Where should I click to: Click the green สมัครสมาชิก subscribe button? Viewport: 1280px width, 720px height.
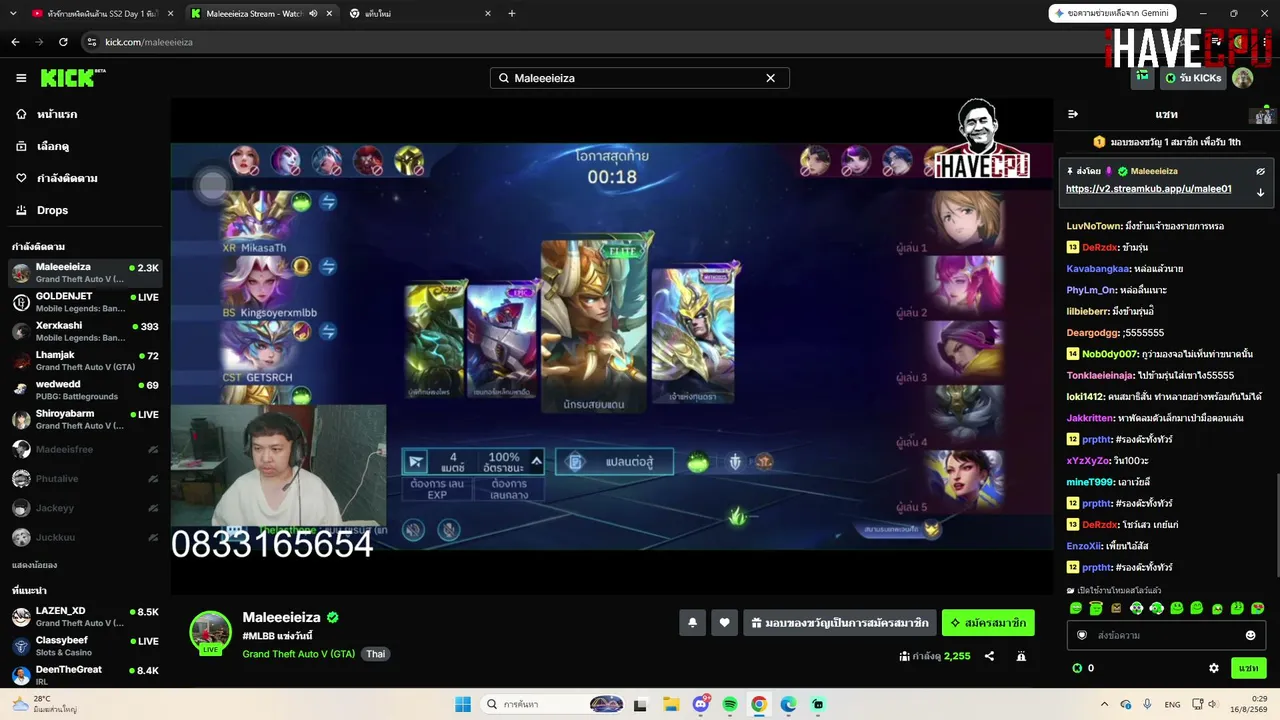988,623
